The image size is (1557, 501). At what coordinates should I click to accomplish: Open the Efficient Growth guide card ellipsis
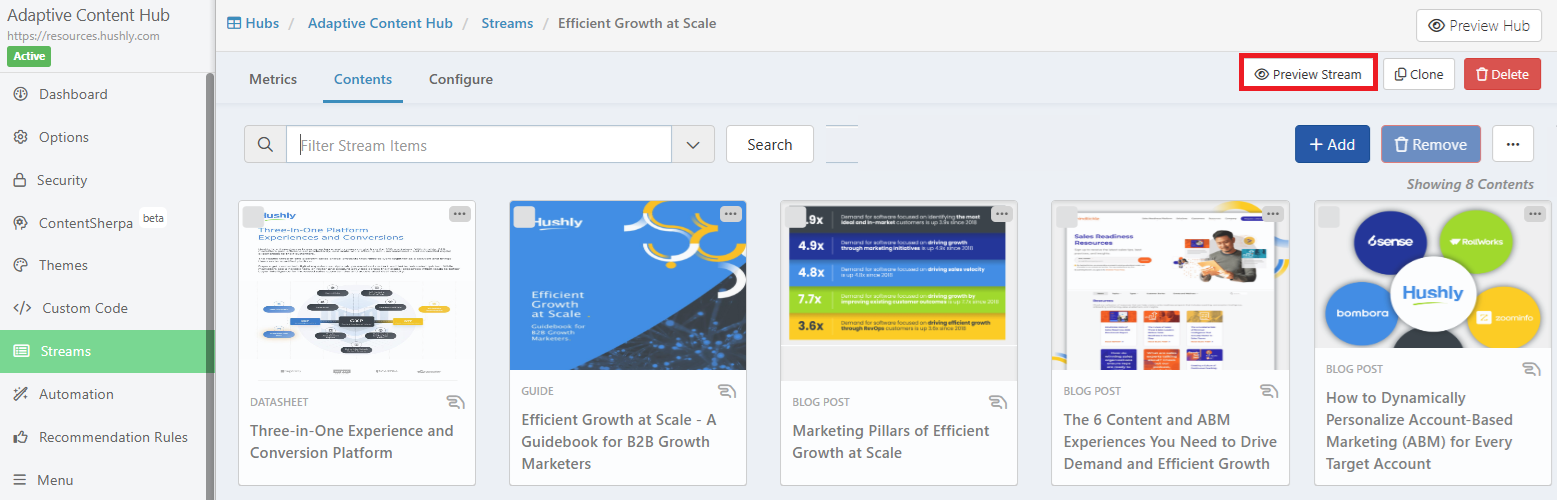731,213
